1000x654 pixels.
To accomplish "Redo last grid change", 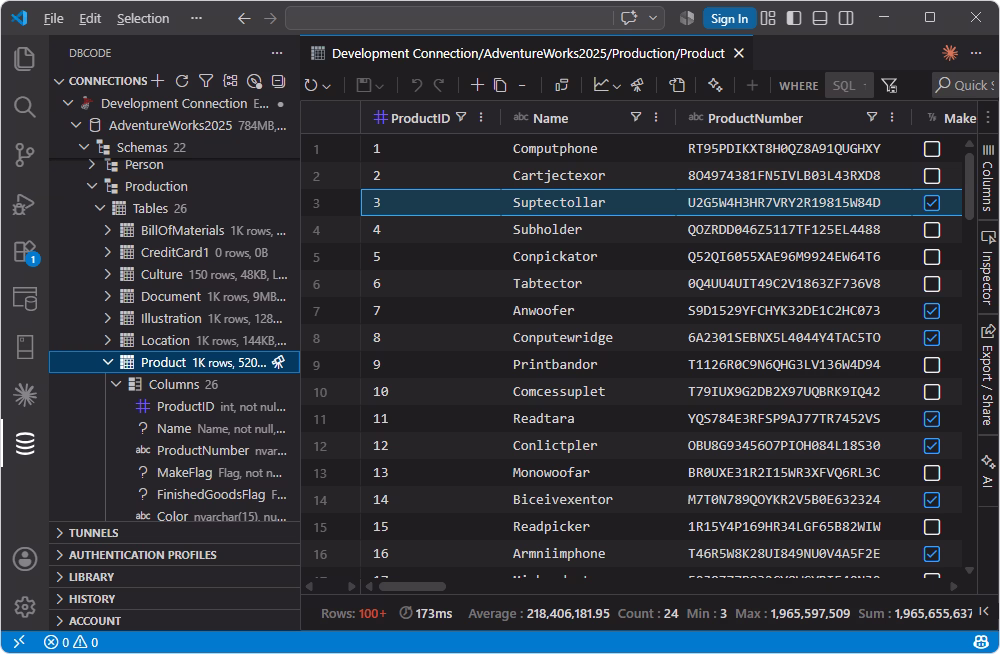I will (439, 85).
